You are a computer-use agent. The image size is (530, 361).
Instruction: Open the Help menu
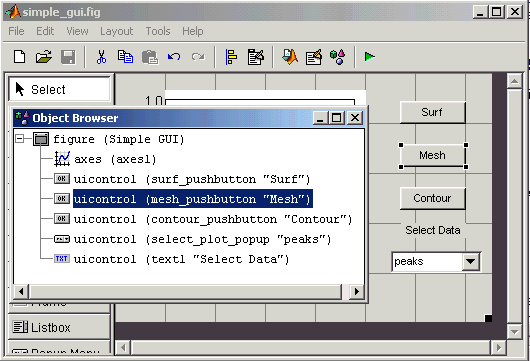pyautogui.click(x=193, y=31)
